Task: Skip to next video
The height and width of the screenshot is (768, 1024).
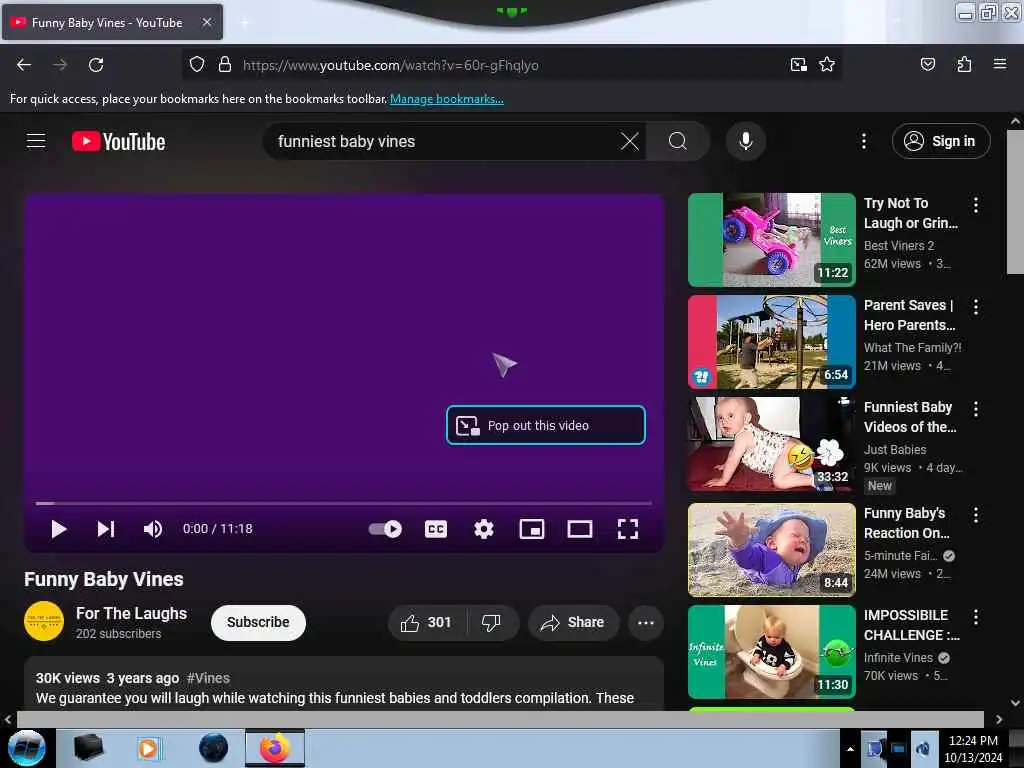Action: point(106,529)
